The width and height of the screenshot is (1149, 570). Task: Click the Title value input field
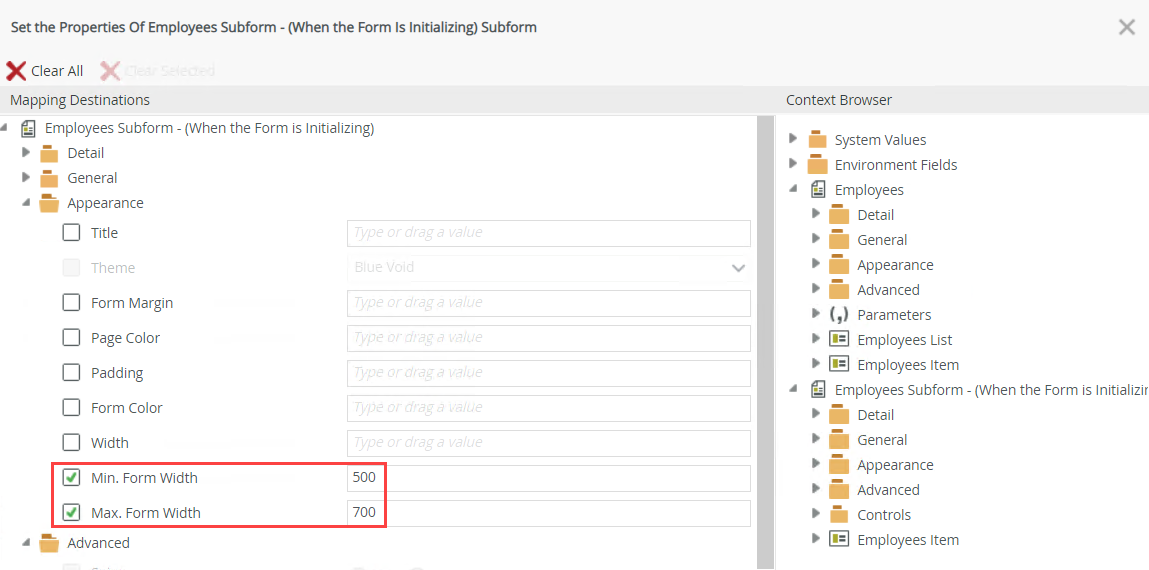pos(548,233)
